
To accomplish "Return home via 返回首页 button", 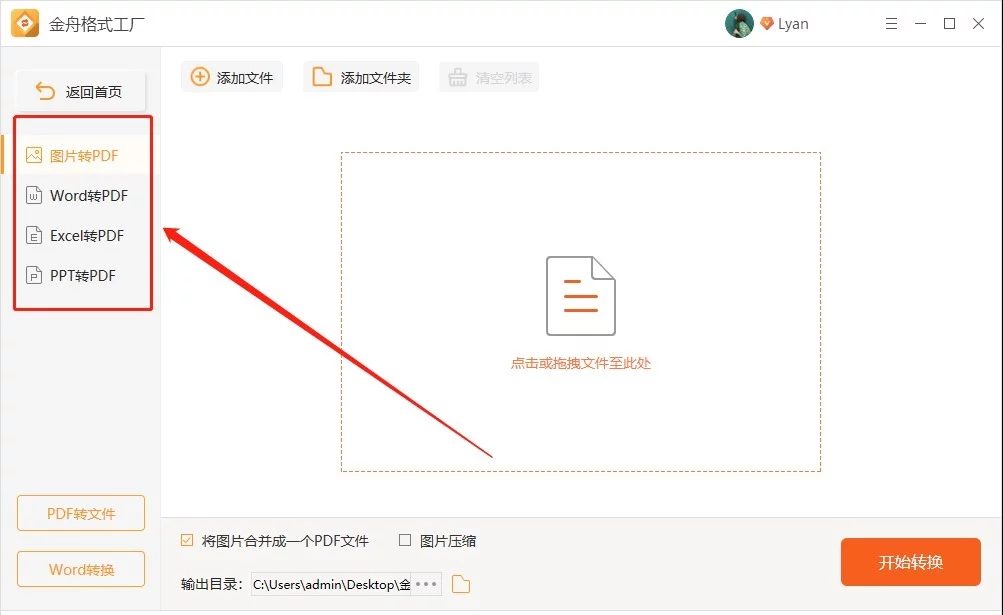I will [81, 92].
